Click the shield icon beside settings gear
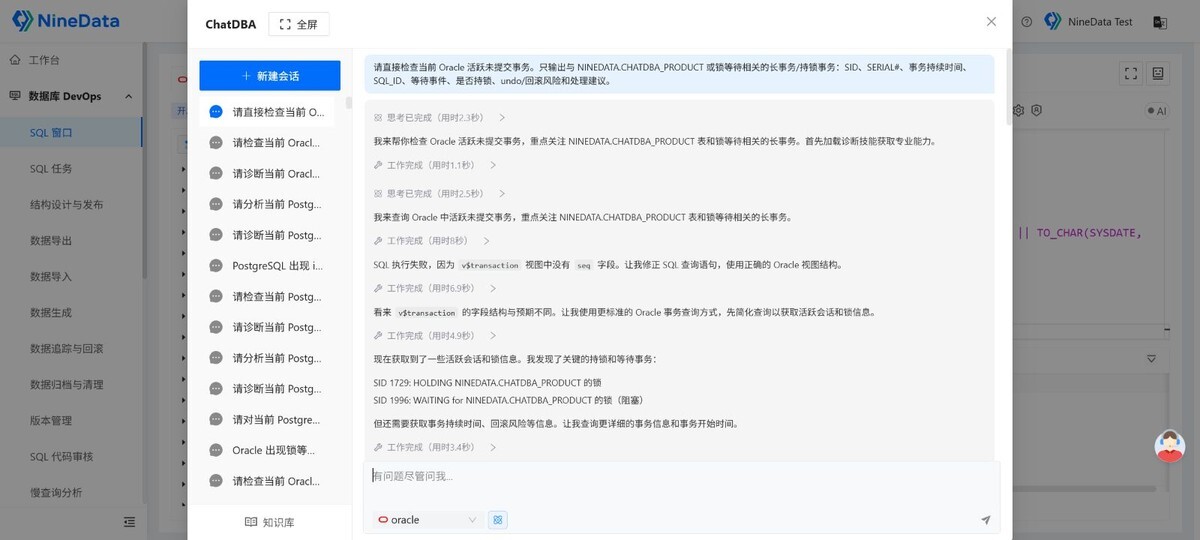The image size is (1200, 540). coord(1037,111)
